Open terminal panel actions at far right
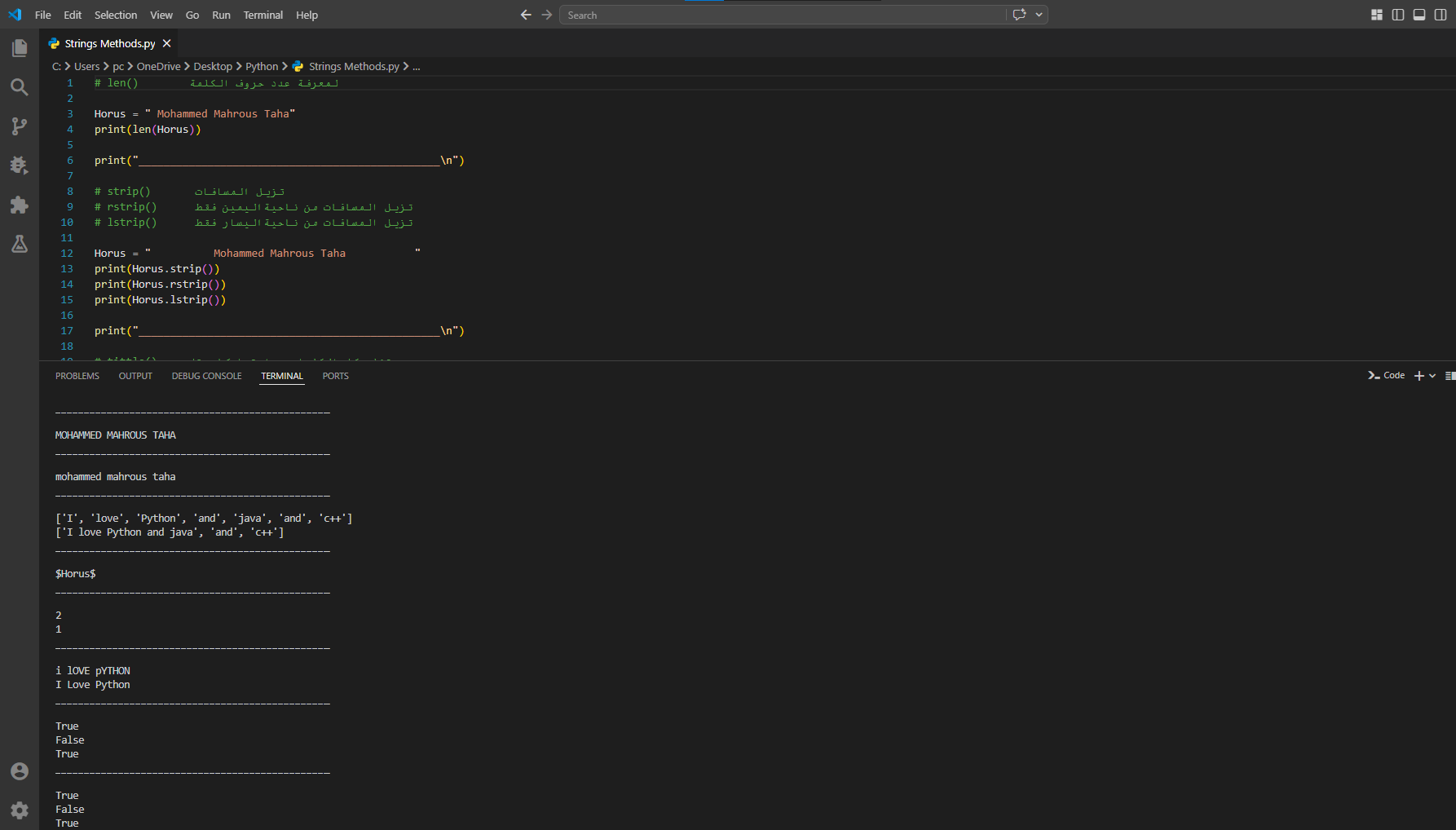 (x=1450, y=376)
